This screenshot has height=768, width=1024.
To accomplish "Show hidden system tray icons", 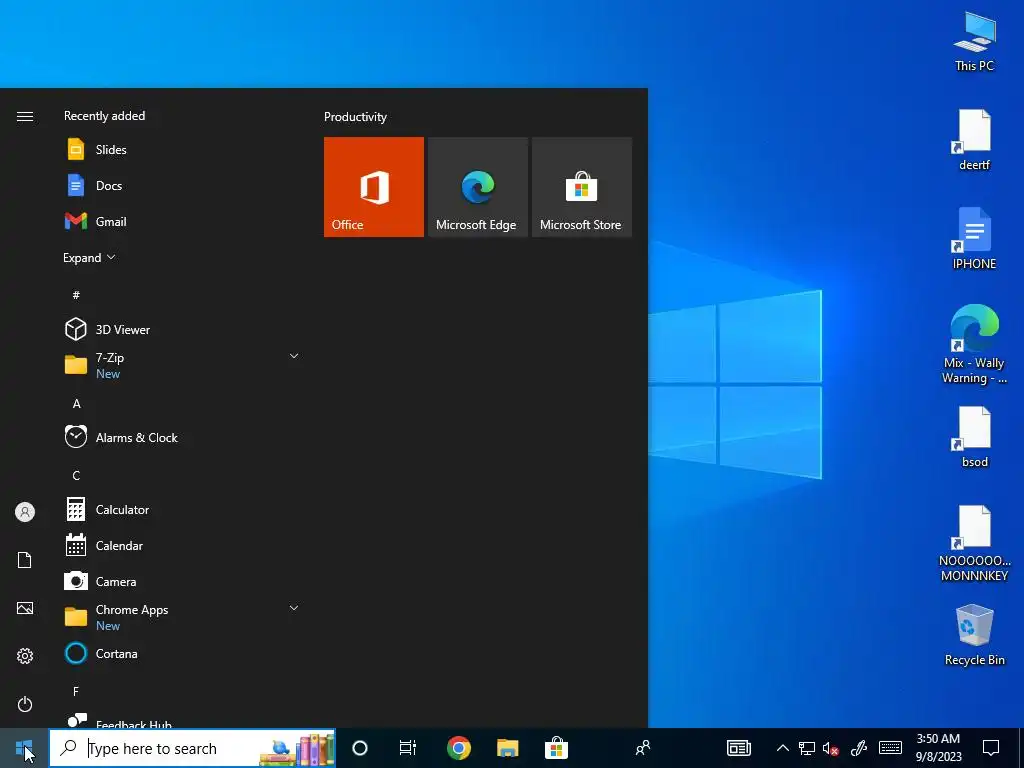I will tap(782, 748).
